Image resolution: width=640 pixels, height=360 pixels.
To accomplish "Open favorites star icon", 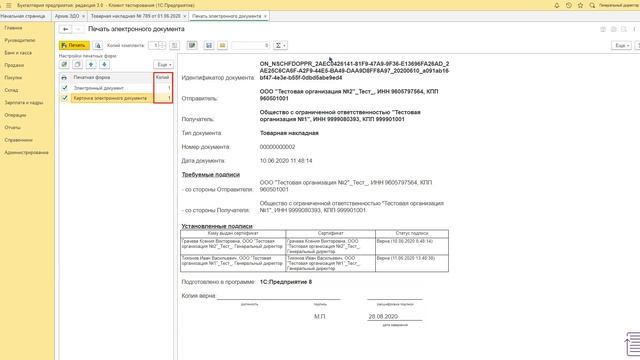I will tap(580, 5).
